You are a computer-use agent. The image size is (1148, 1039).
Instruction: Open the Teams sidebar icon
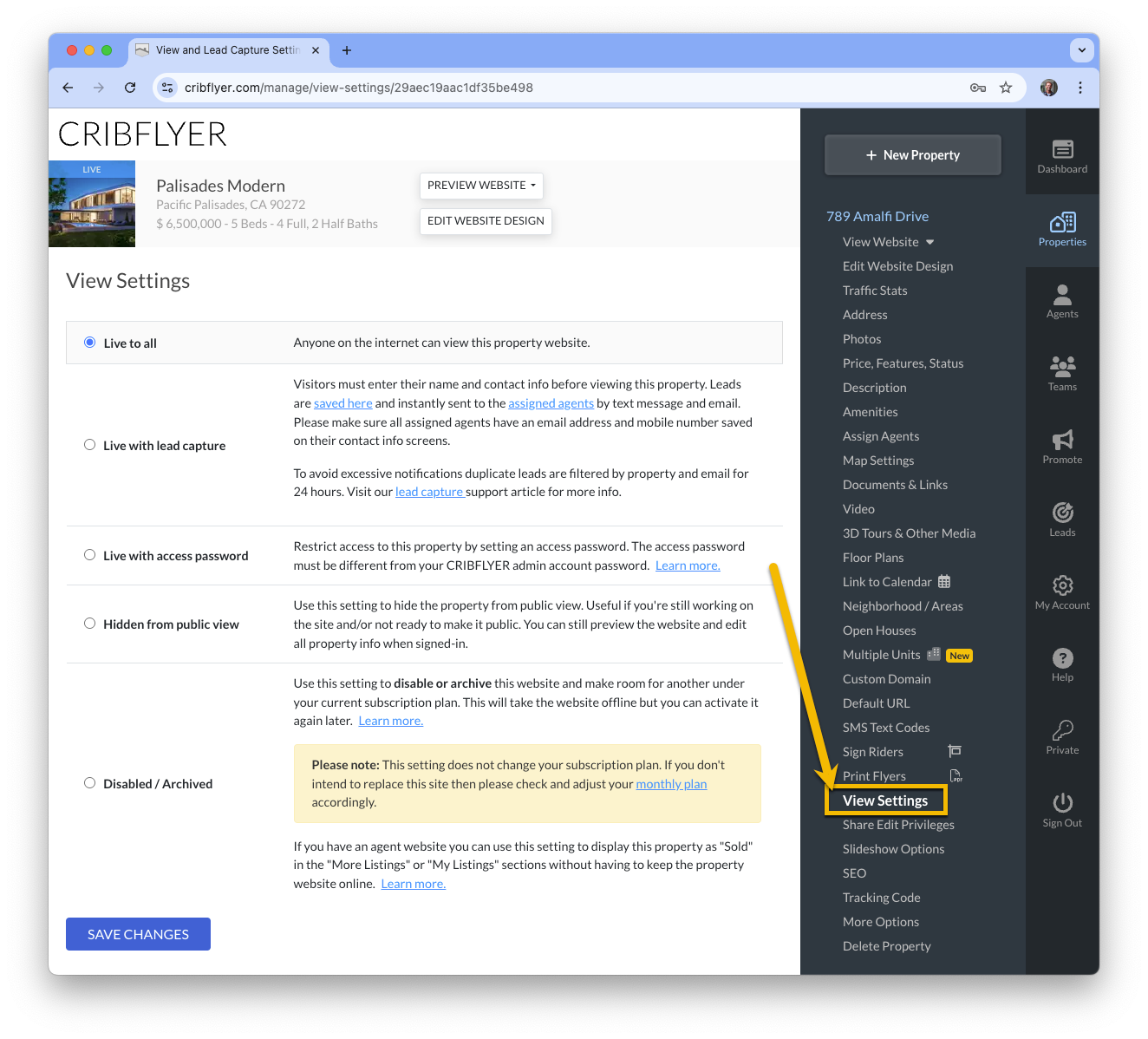[1062, 367]
